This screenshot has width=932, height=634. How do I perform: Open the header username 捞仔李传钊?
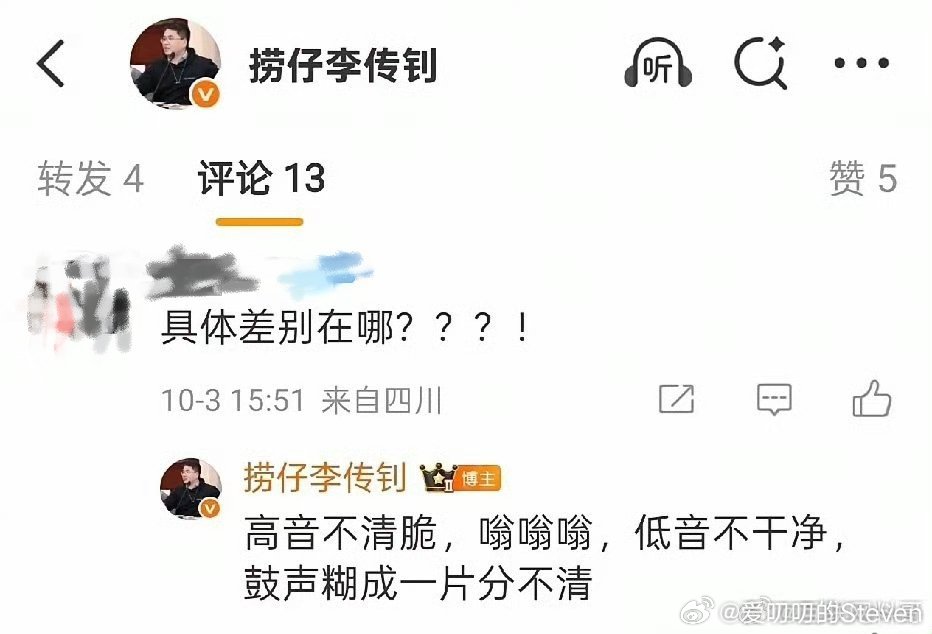coord(343,65)
